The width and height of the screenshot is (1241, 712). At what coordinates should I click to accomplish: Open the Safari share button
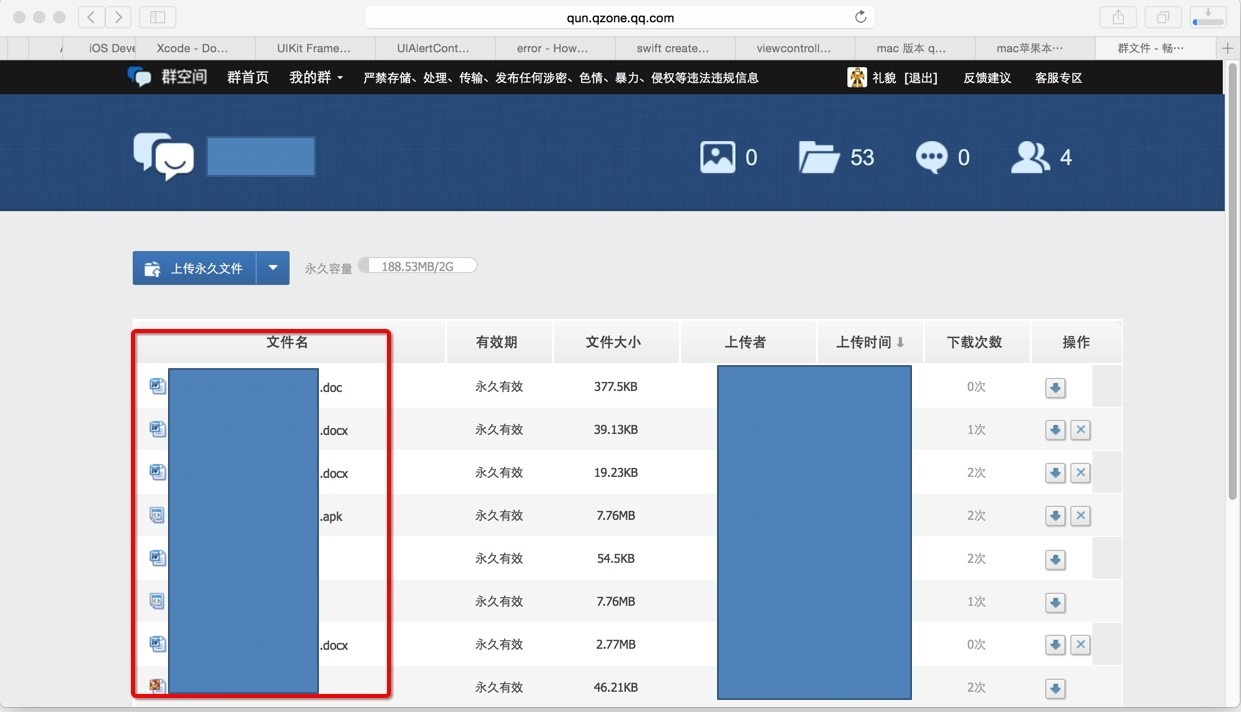1118,17
